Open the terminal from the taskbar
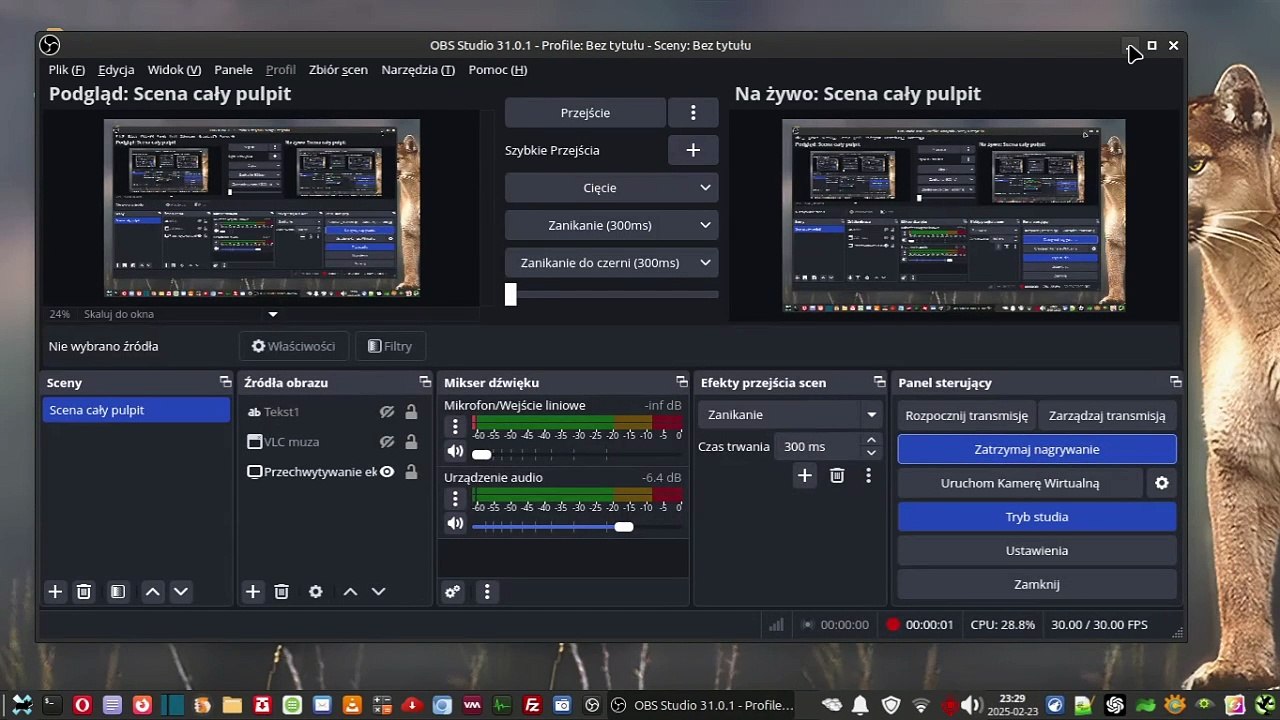This screenshot has height=720, width=1280. [x=52, y=705]
